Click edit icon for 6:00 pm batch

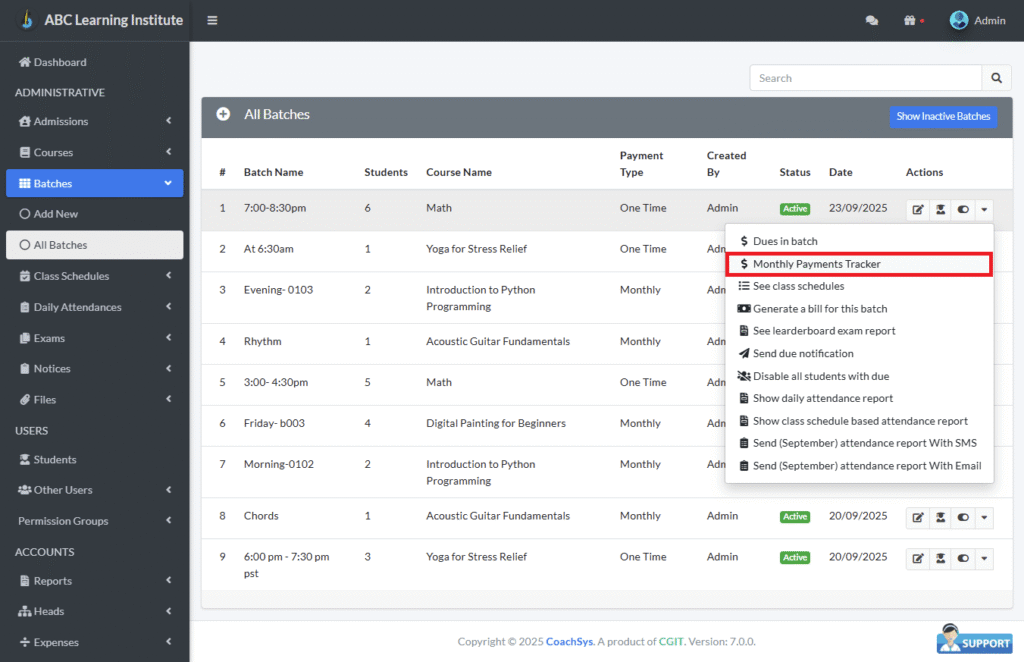917,558
